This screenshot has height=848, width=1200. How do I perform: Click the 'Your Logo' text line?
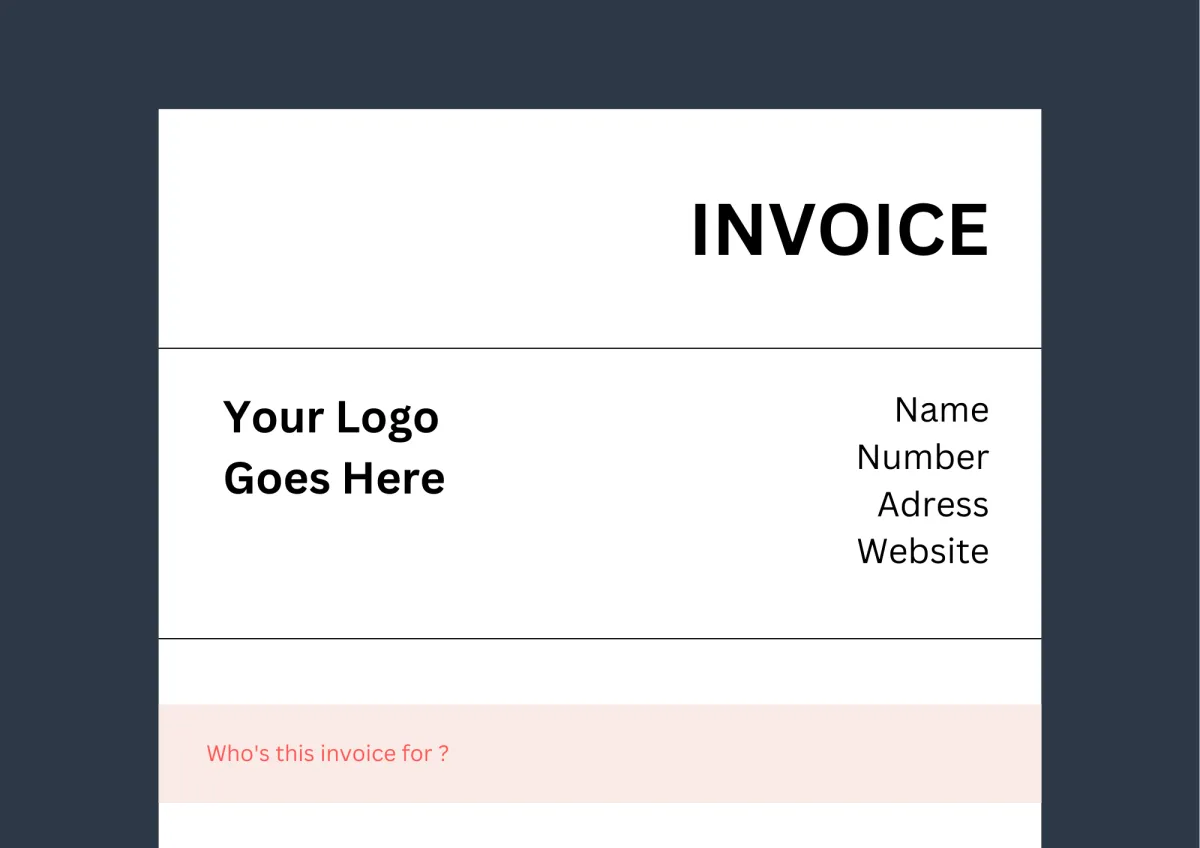[331, 418]
